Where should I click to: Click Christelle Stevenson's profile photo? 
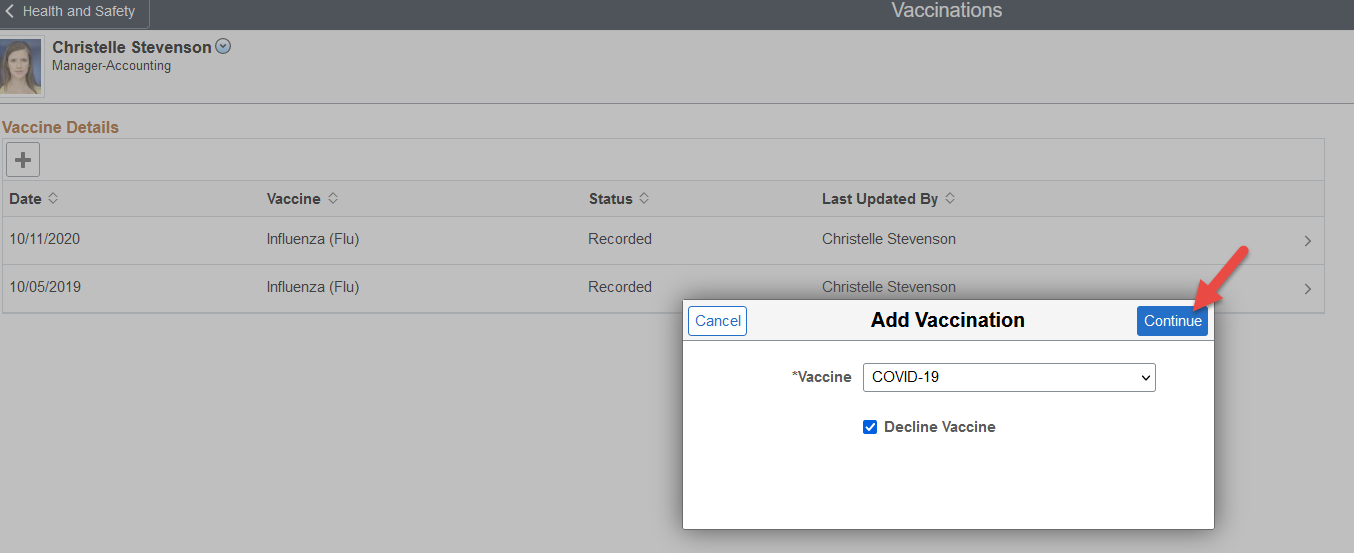[21, 66]
